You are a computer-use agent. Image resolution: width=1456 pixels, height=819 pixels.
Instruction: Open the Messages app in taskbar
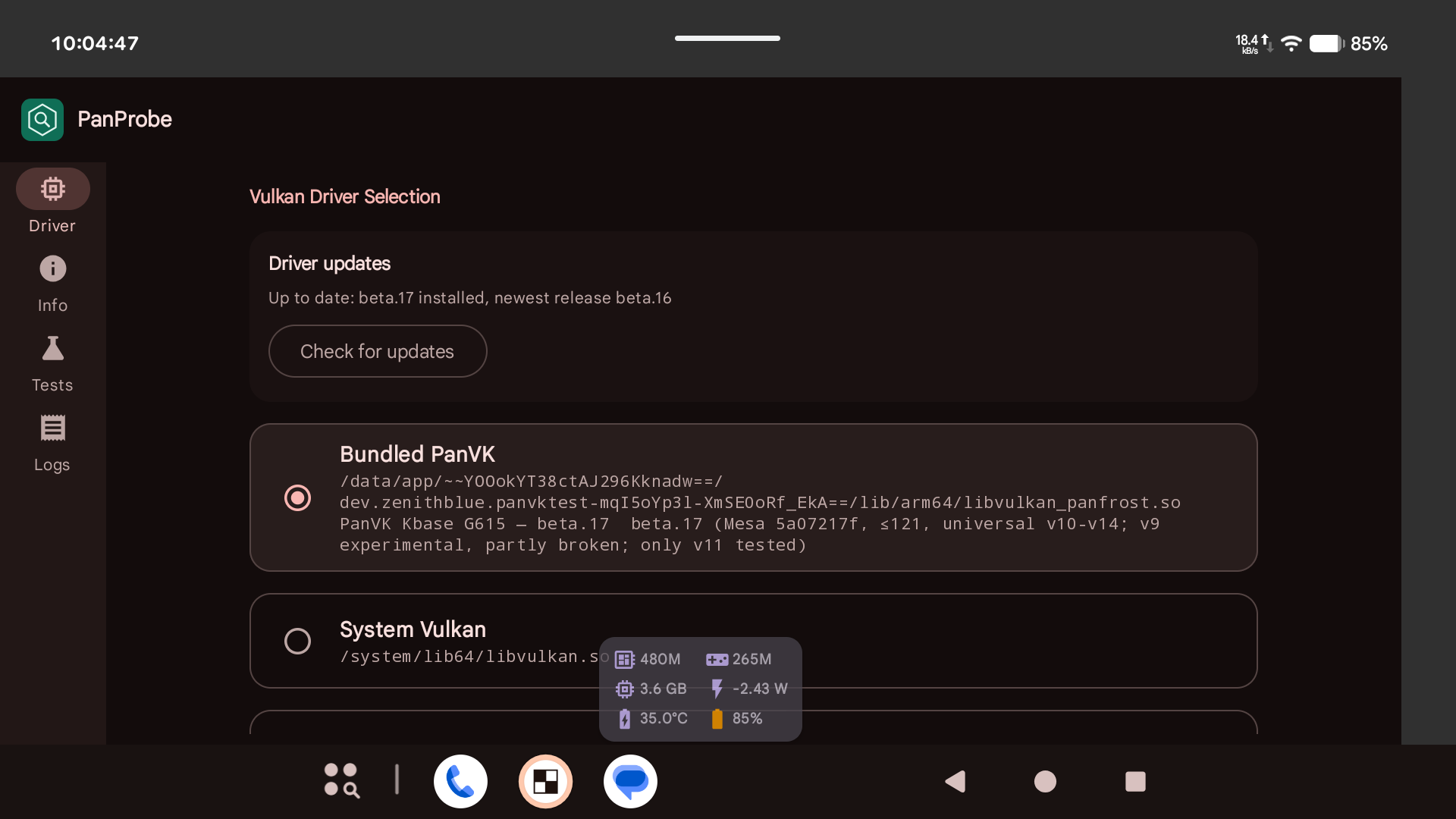[x=630, y=781]
